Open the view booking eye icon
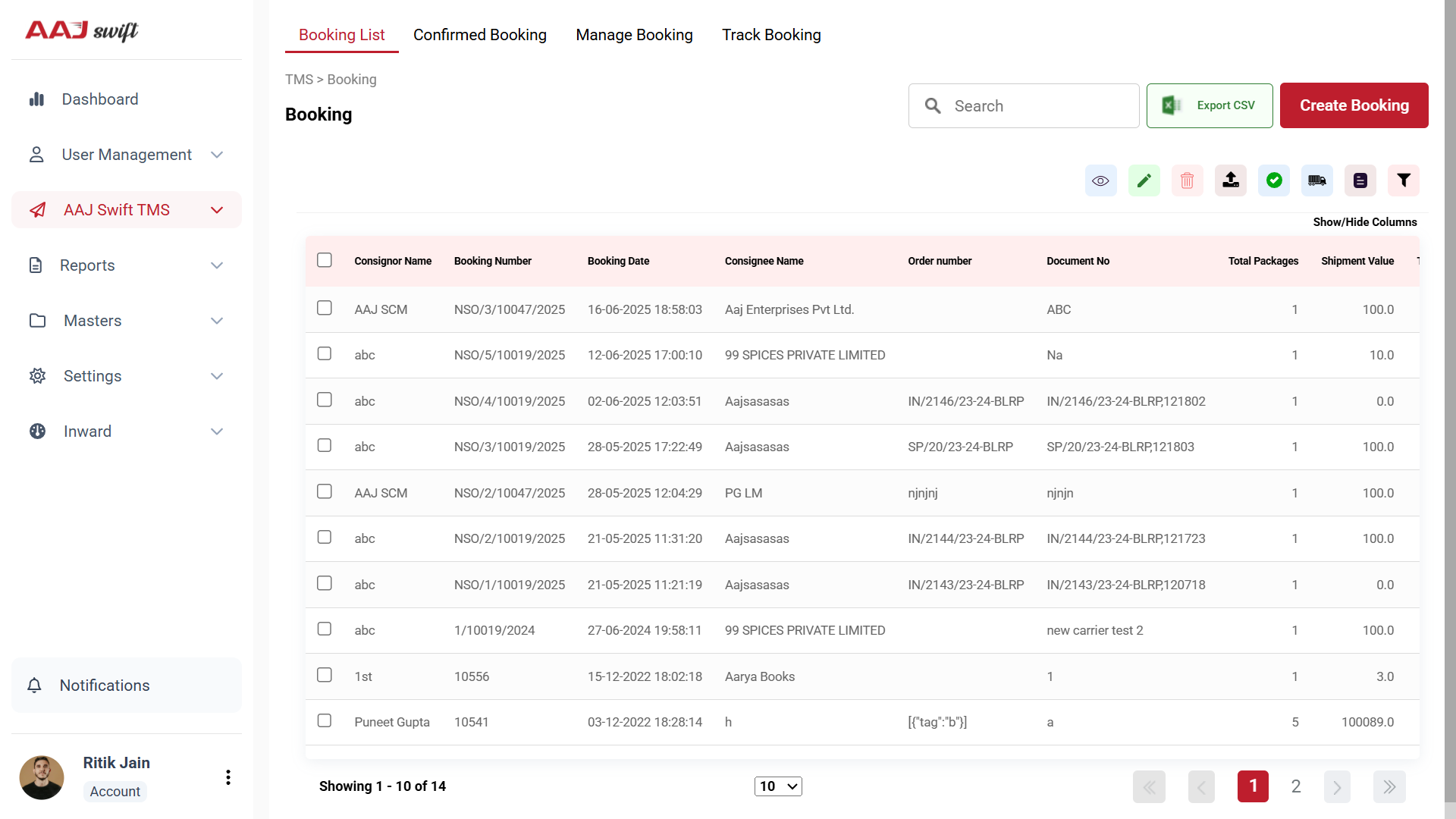 point(1100,180)
